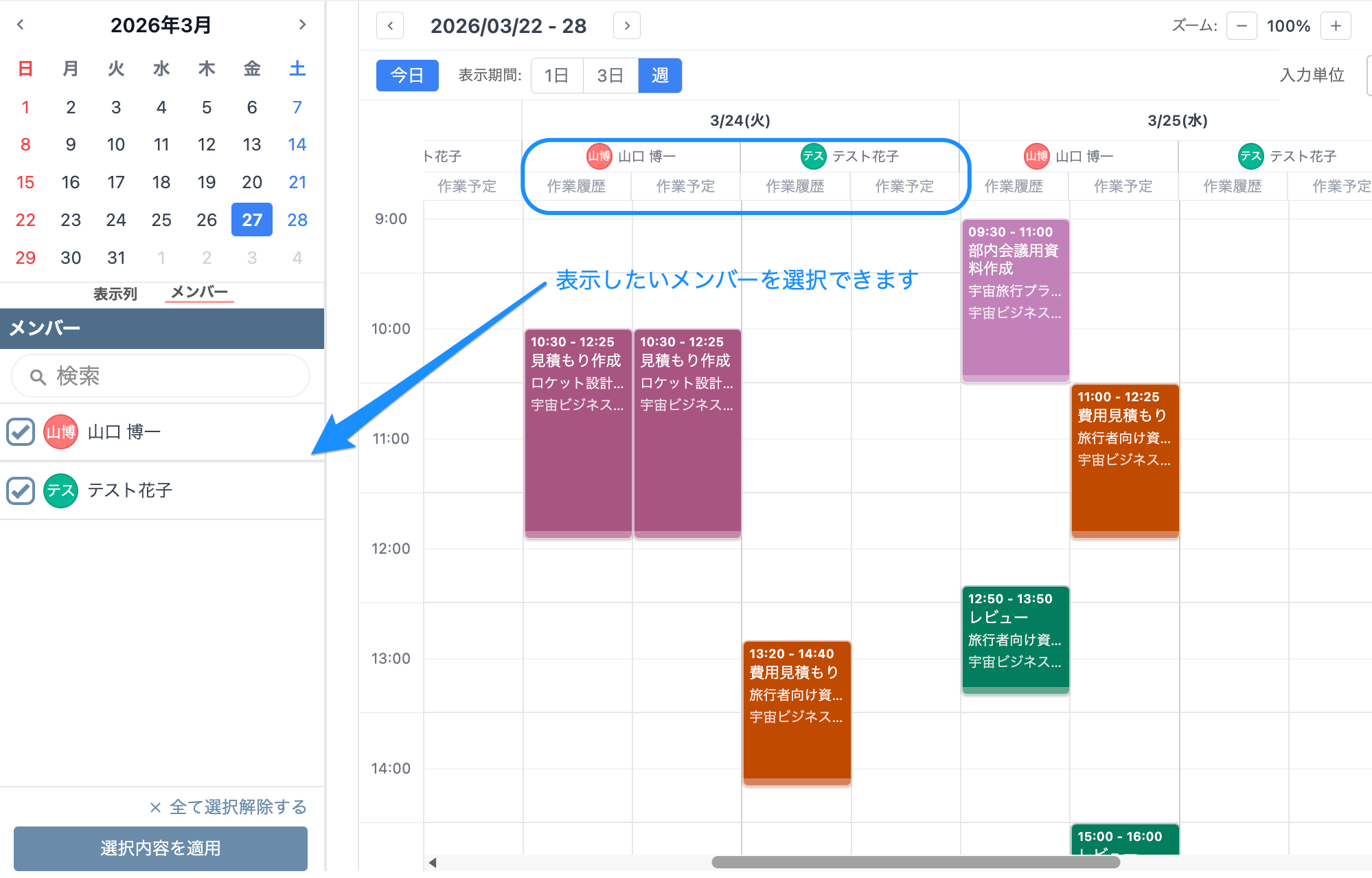Go to the previous week with the left chevron
Viewport: 1372px width, 878px height.
click(x=389, y=25)
